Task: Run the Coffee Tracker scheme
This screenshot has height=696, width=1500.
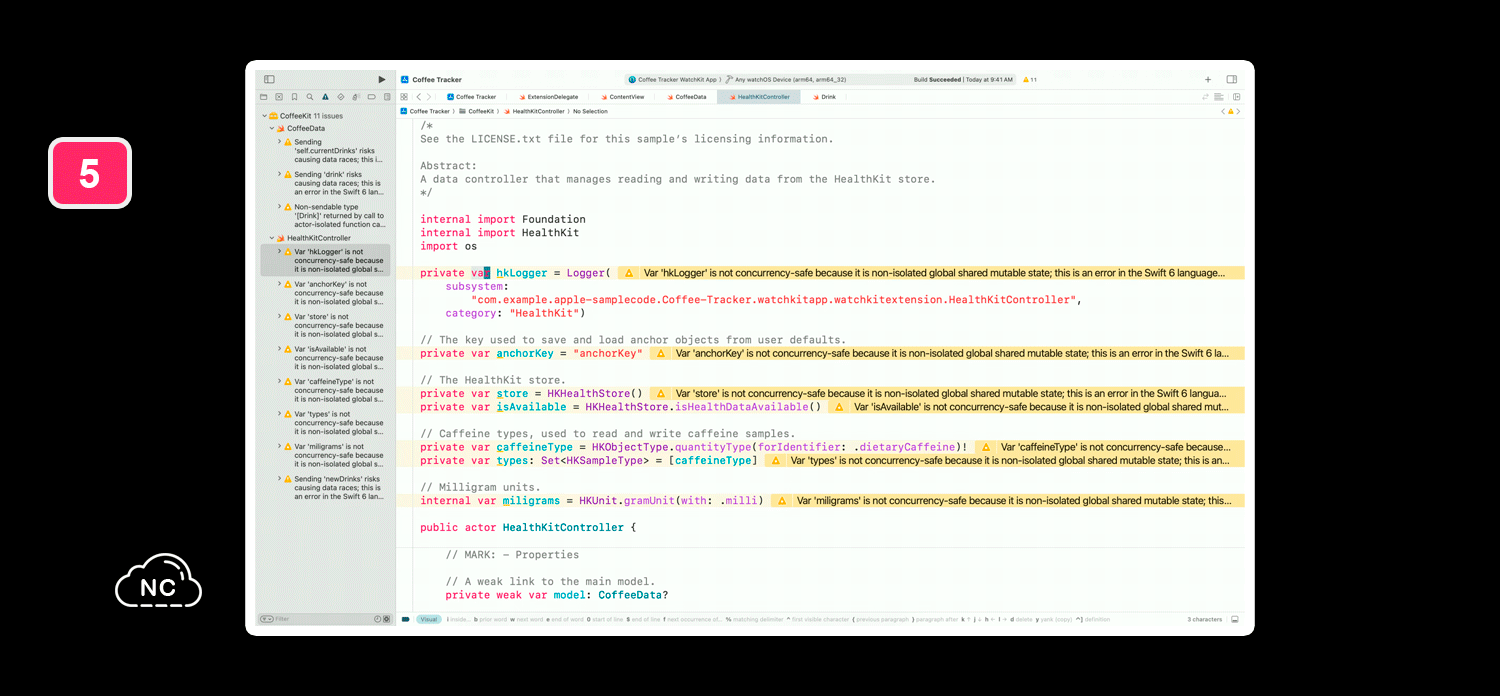Action: click(382, 79)
